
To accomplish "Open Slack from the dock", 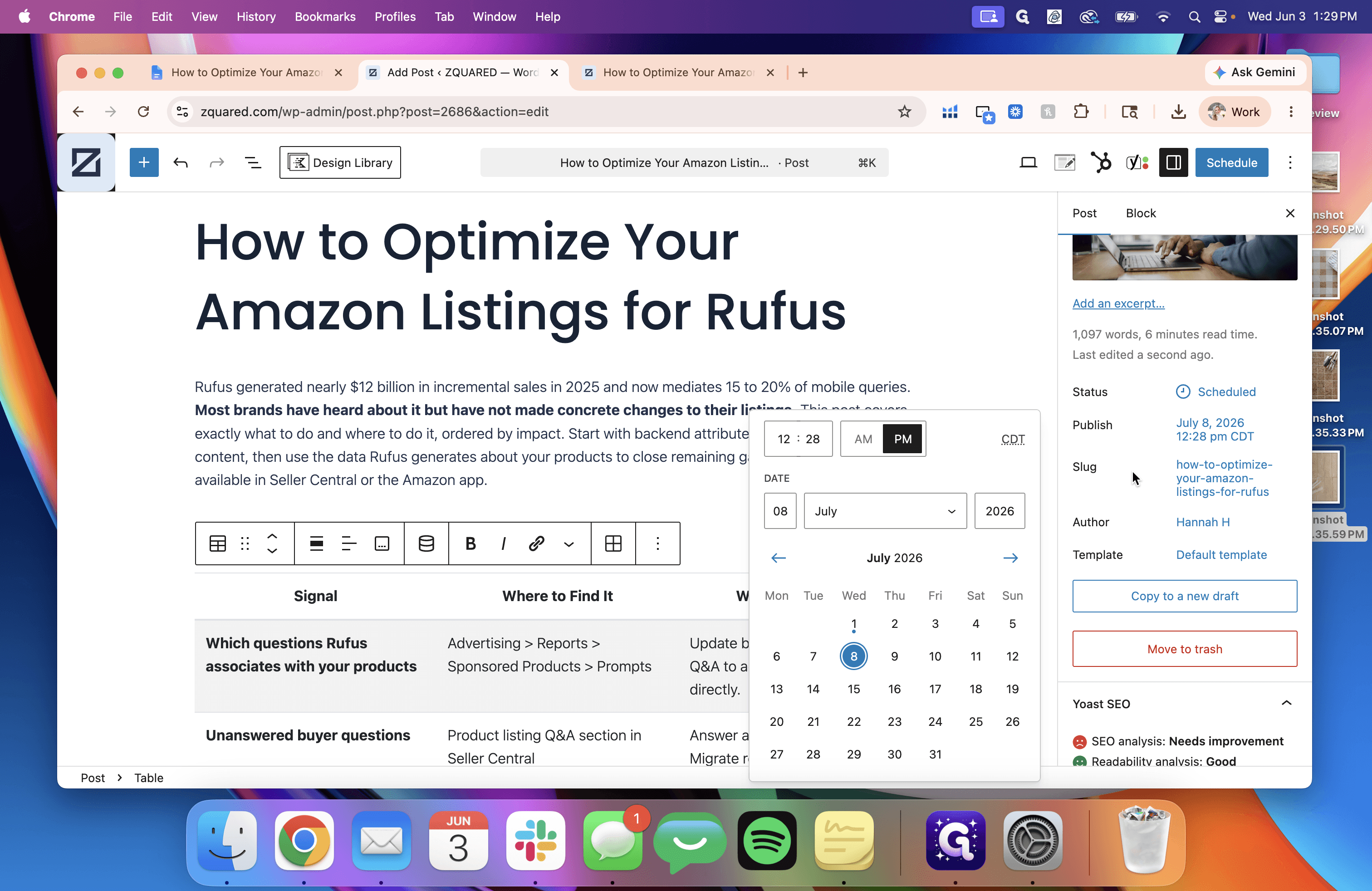I will (535, 841).
